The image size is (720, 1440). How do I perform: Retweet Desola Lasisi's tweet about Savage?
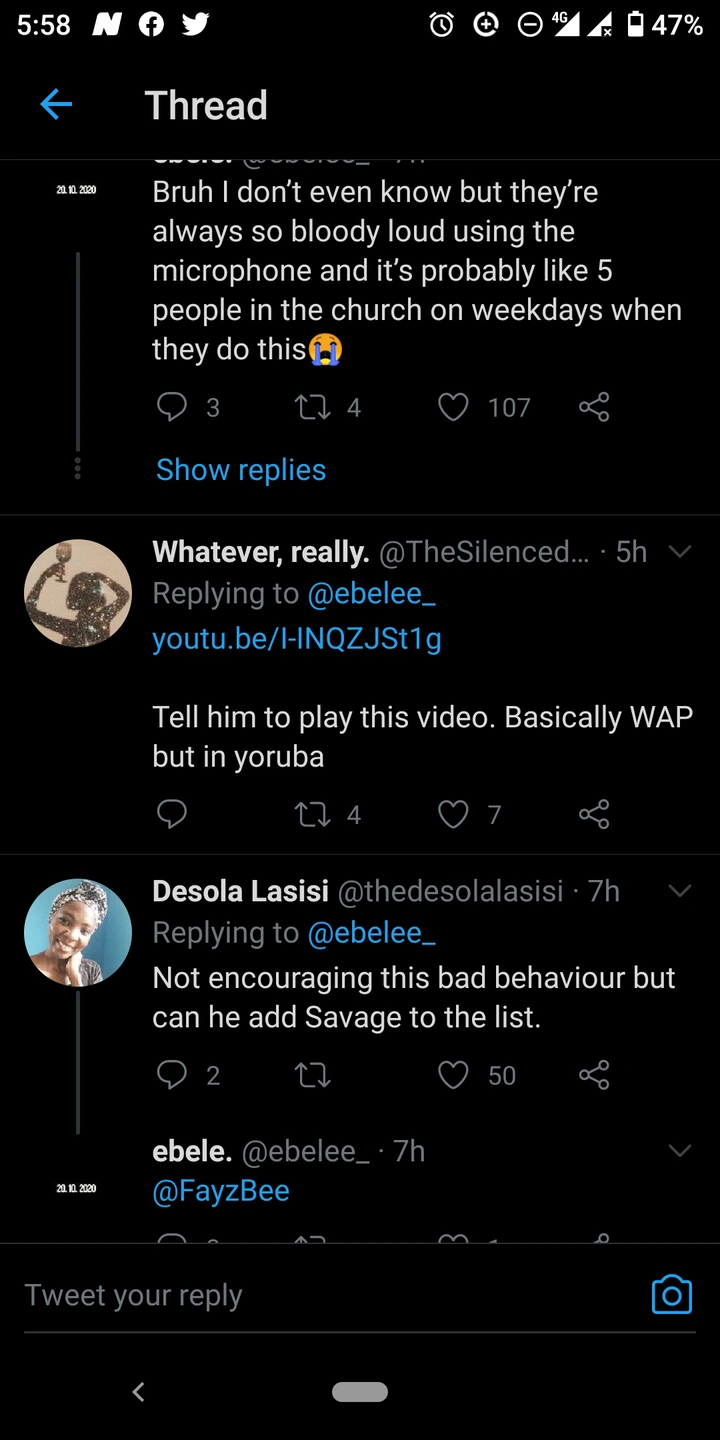pyautogui.click(x=312, y=1075)
